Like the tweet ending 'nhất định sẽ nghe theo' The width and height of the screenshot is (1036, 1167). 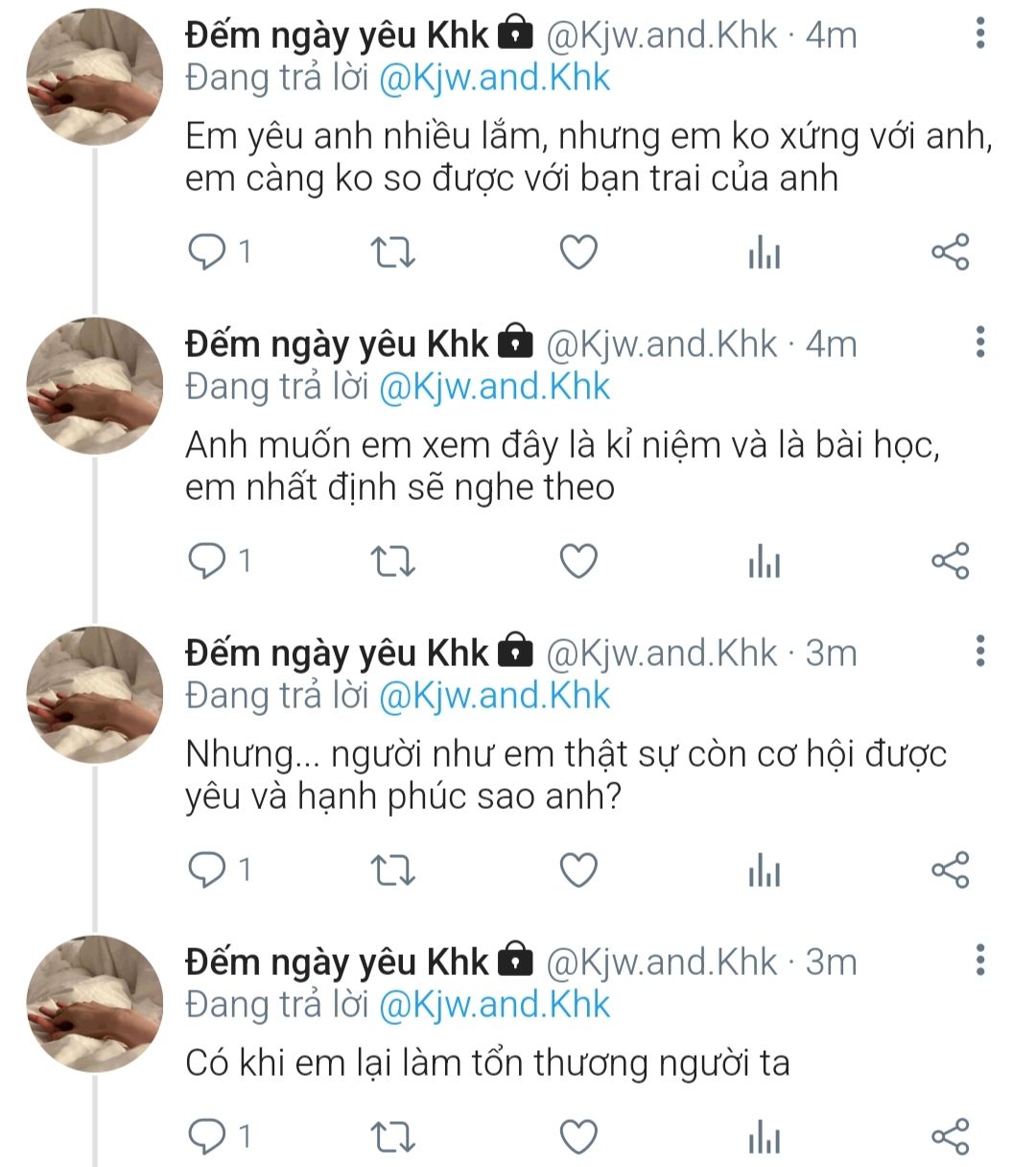coord(578,560)
